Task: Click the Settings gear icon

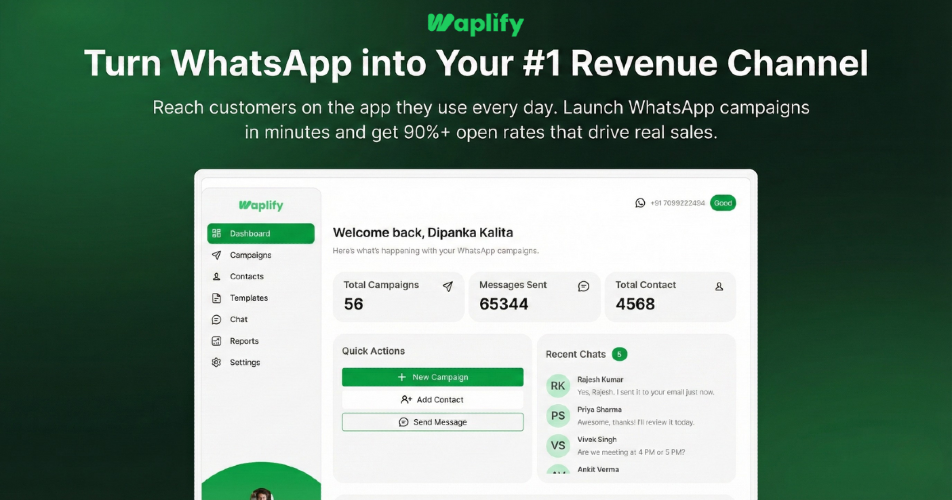Action: coord(216,362)
